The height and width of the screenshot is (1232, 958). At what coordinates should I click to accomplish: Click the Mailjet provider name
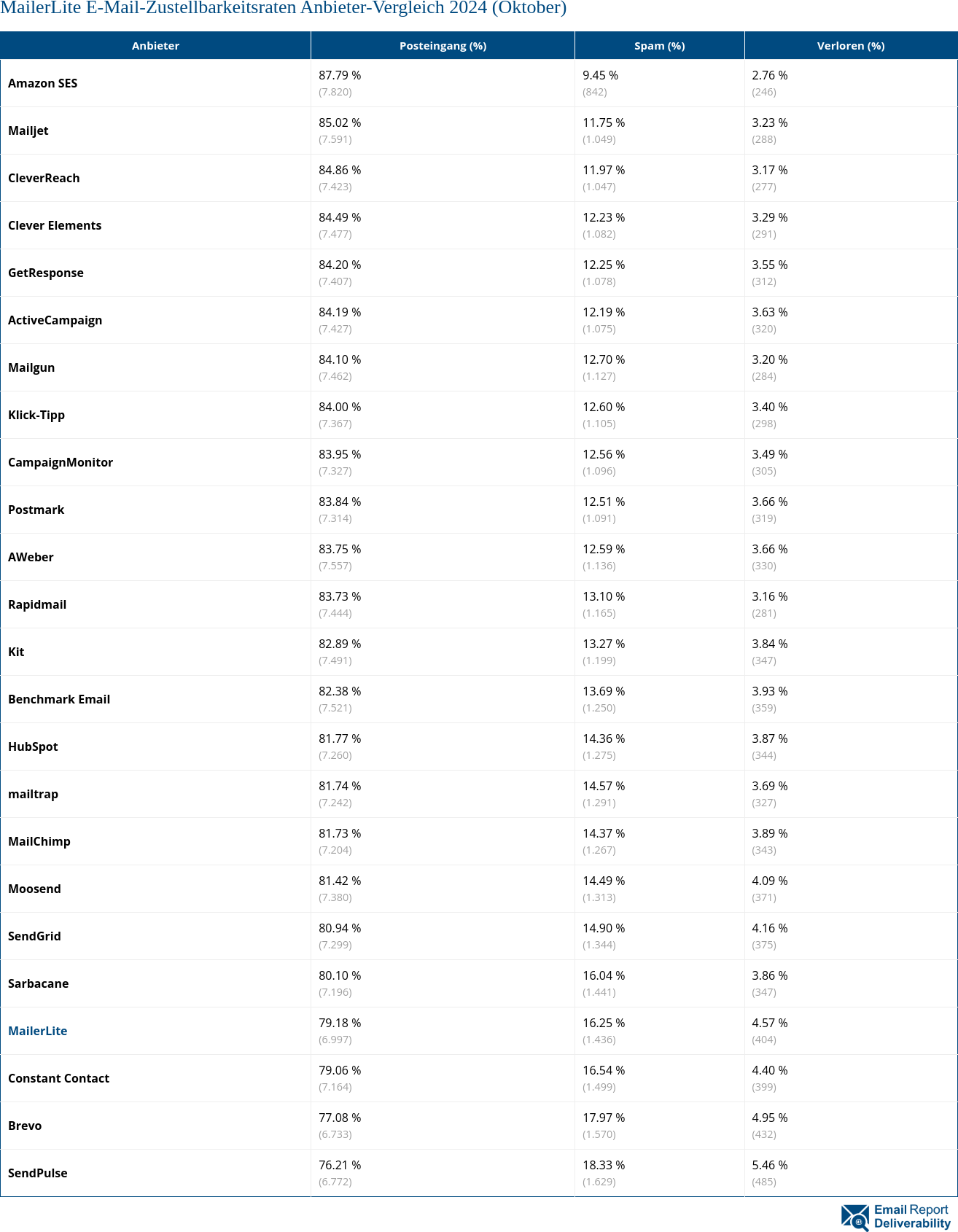[x=28, y=130]
